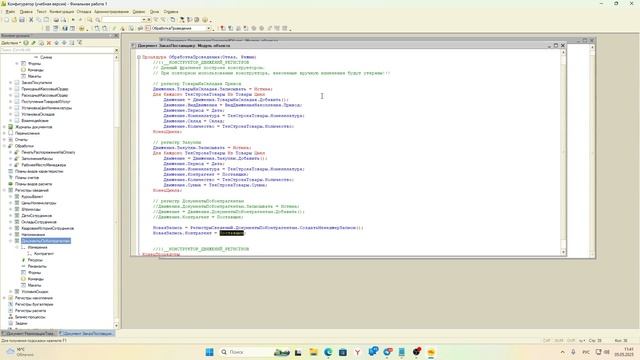Viewport: 640px width, 360px height.
Task: Click the Paste toolbar icon
Action: click(x=47, y=20)
